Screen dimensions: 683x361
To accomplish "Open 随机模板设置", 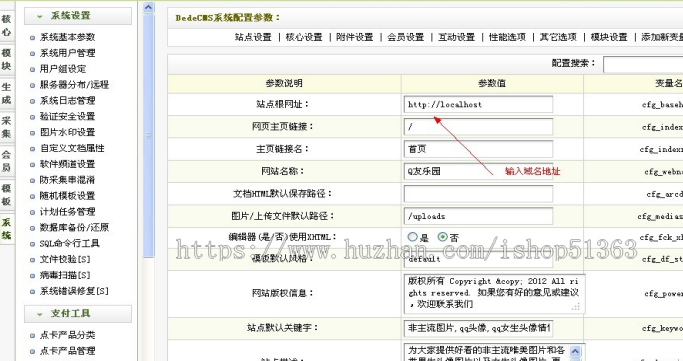I will [68, 196].
